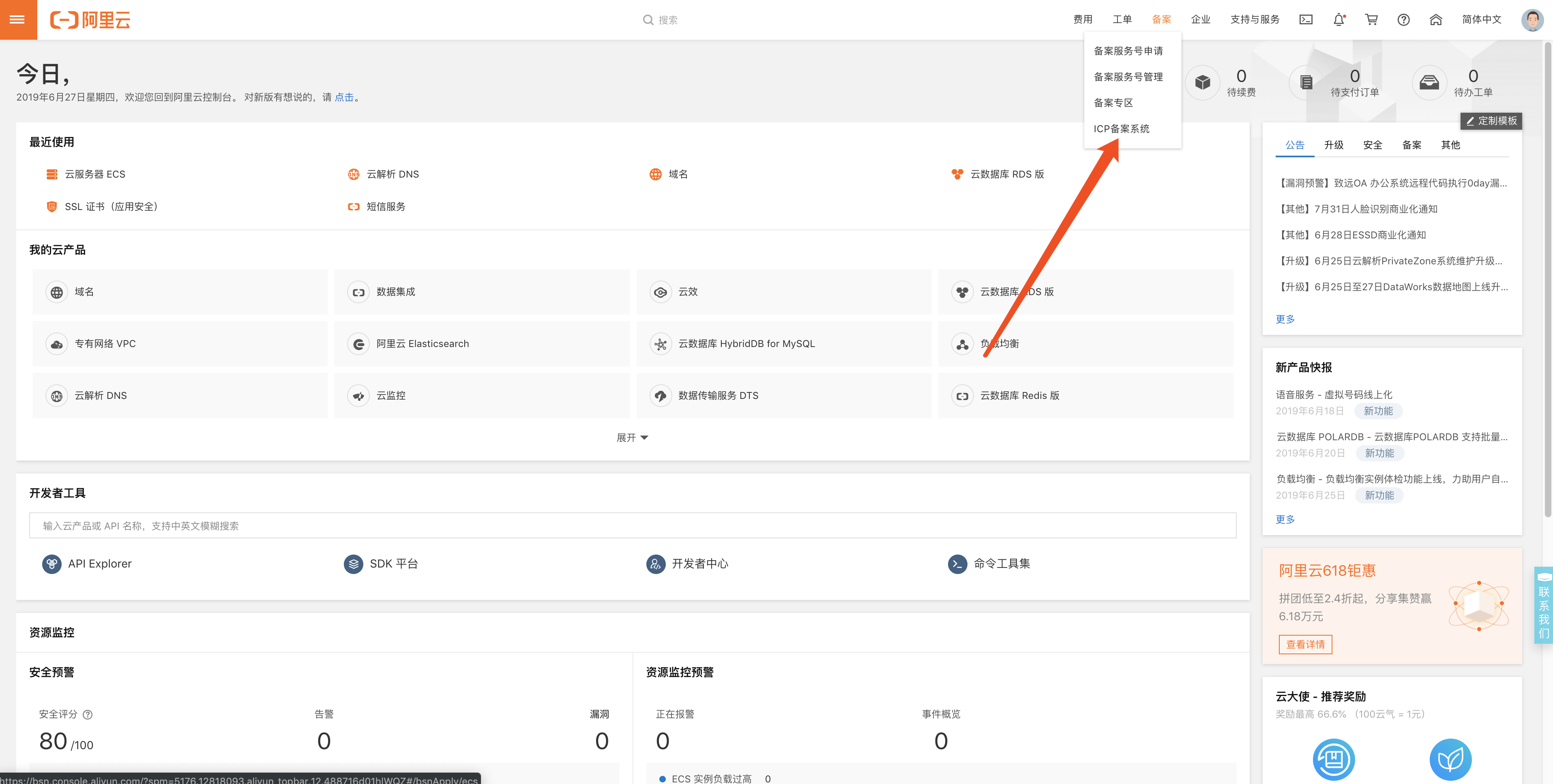Open 6月28日ESSD商业化通知 announcement
The width and height of the screenshot is (1553, 784).
(x=1351, y=235)
